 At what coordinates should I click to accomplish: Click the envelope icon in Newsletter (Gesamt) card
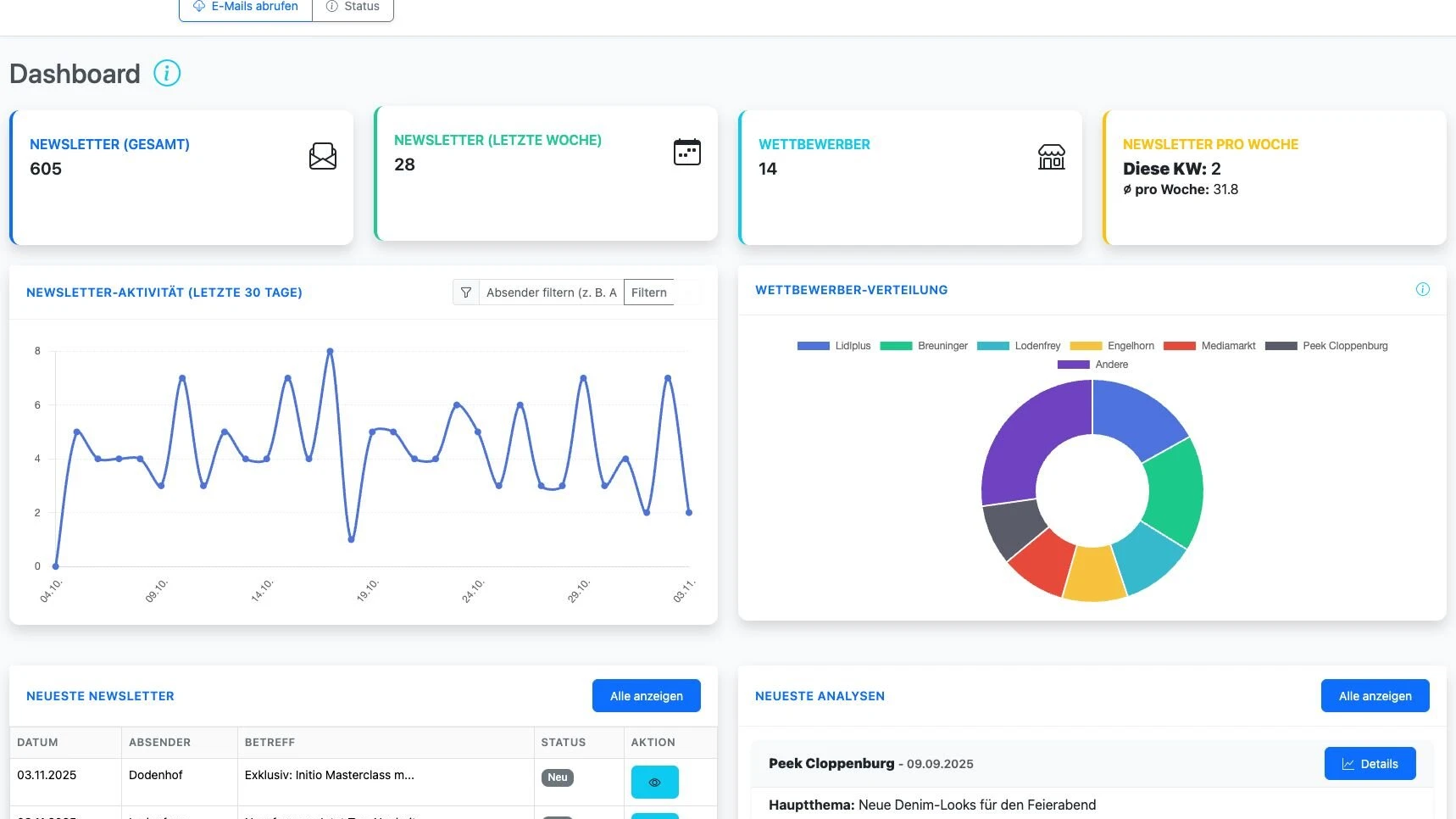323,156
